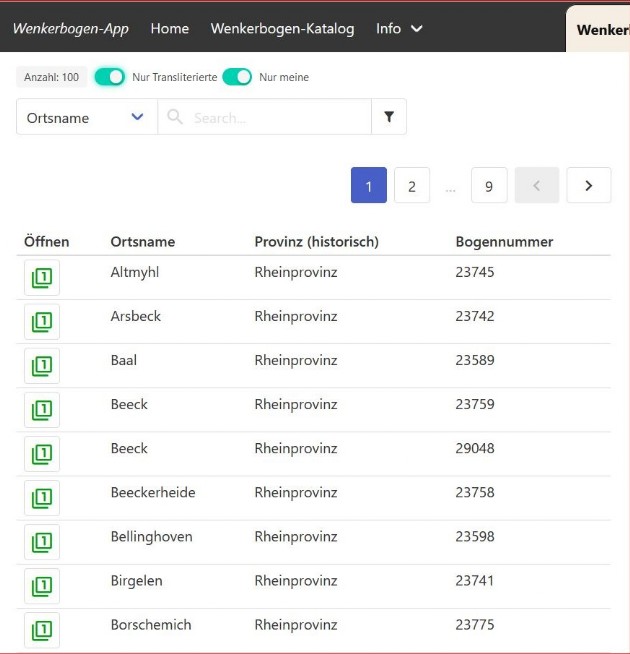The height and width of the screenshot is (654, 630).
Task: Open the Beeck entry numbered 23759
Action: click(42, 410)
